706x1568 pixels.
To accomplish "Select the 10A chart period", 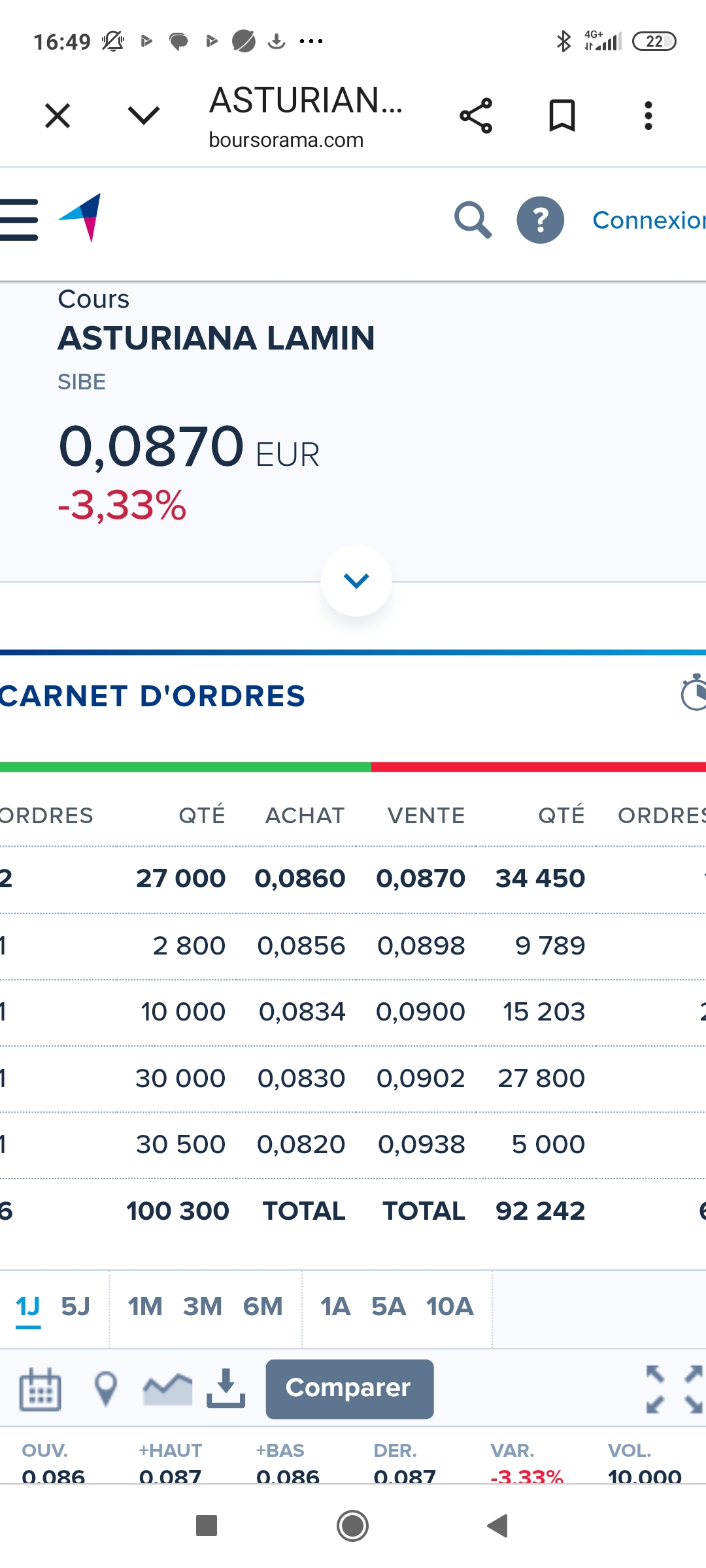I will click(450, 1307).
